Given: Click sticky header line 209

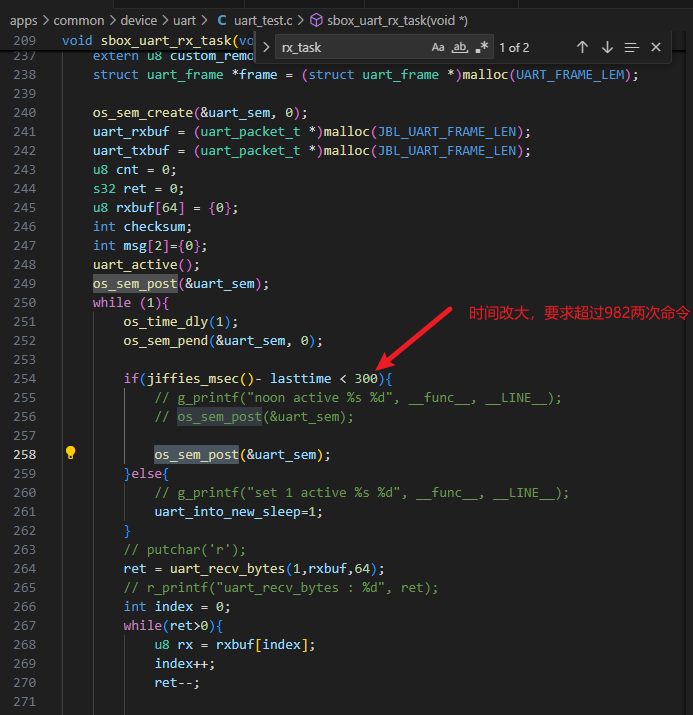Looking at the screenshot, I should [25, 41].
